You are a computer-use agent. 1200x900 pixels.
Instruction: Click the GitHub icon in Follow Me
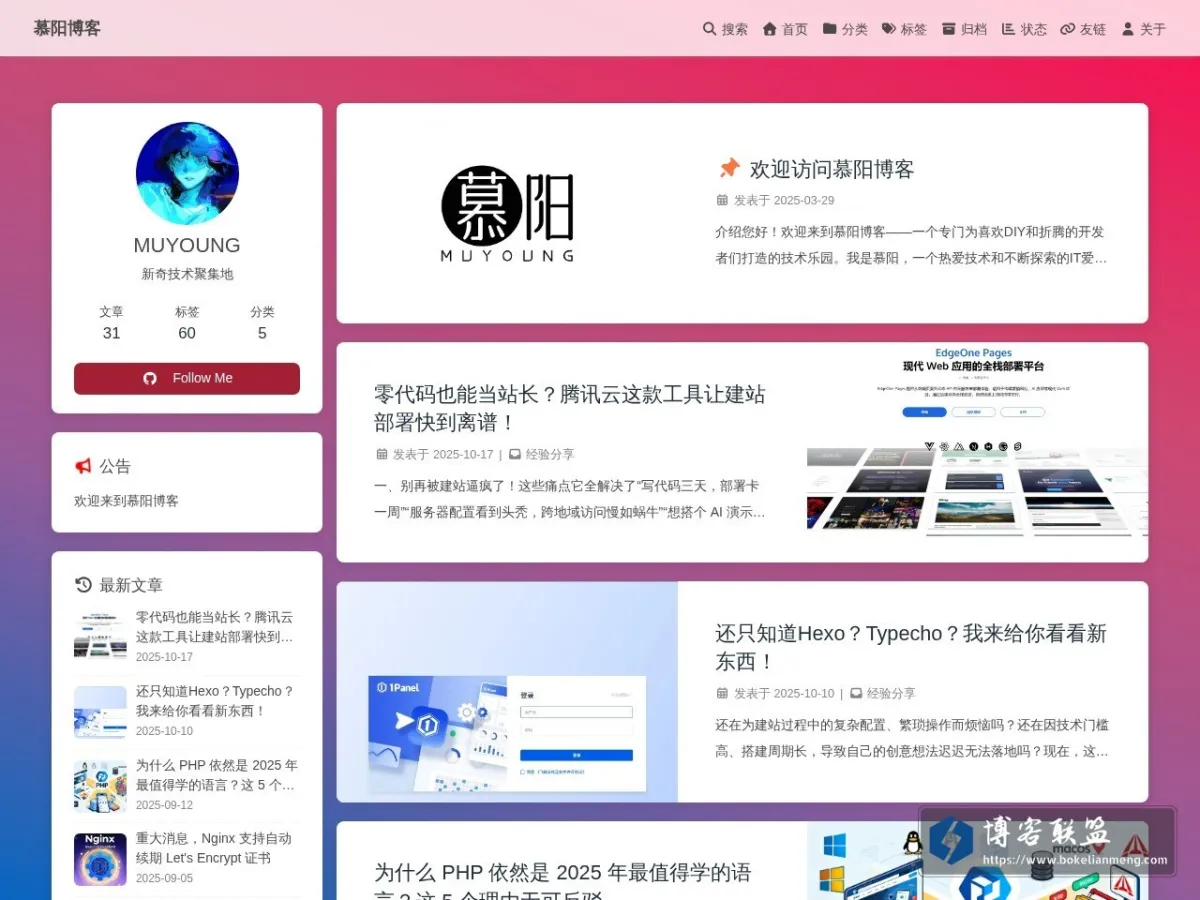point(150,378)
